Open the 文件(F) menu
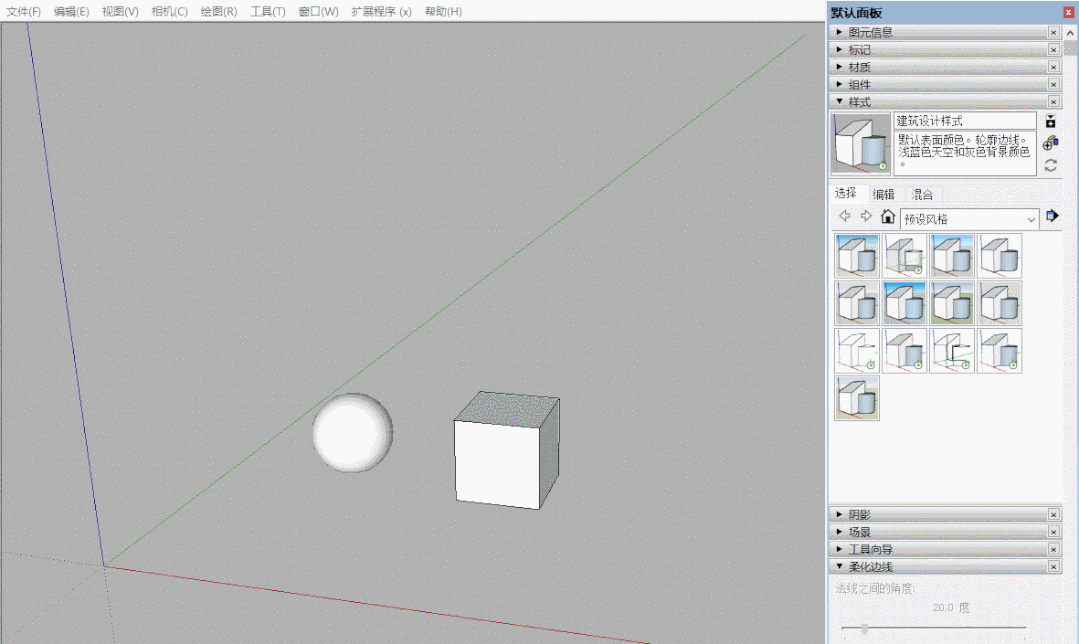The height and width of the screenshot is (644, 1079). pyautogui.click(x=23, y=12)
